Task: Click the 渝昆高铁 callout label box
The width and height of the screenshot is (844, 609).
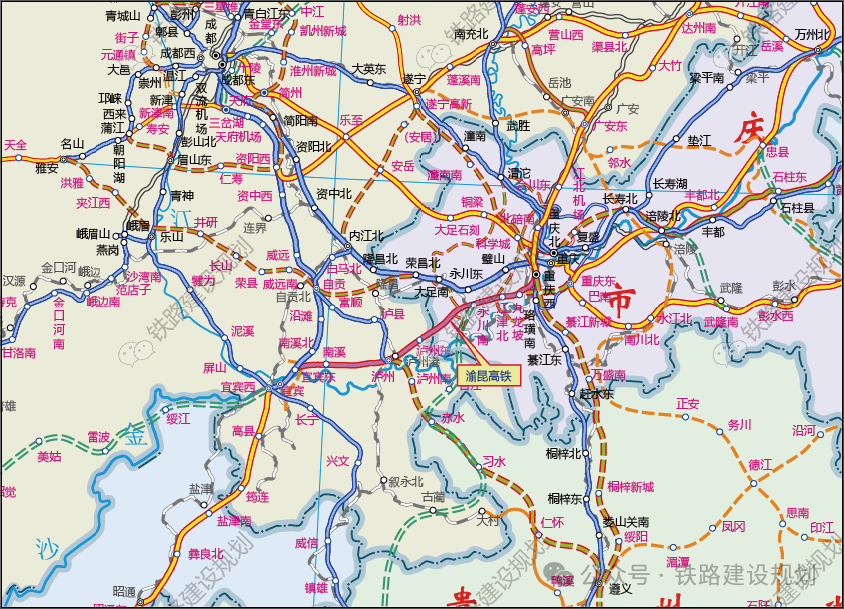Action: click(489, 377)
